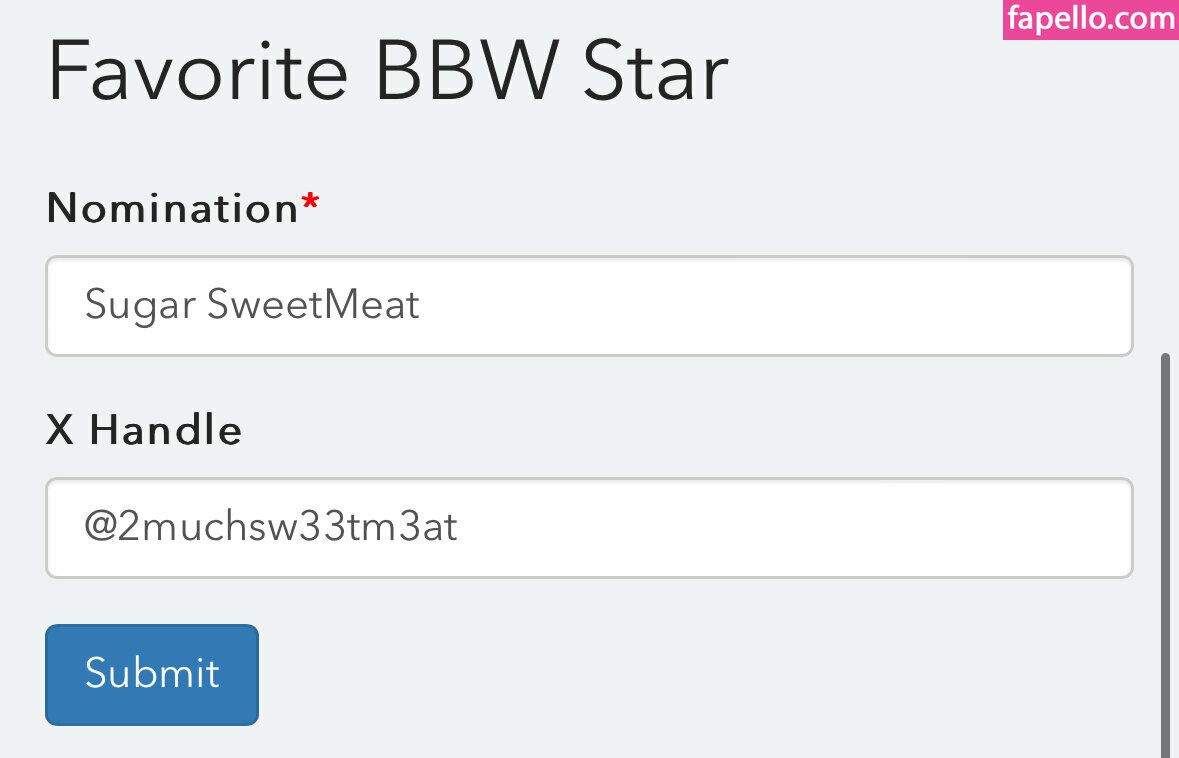Focus the X Handle input field
The width and height of the screenshot is (1179, 758).
coord(588,527)
